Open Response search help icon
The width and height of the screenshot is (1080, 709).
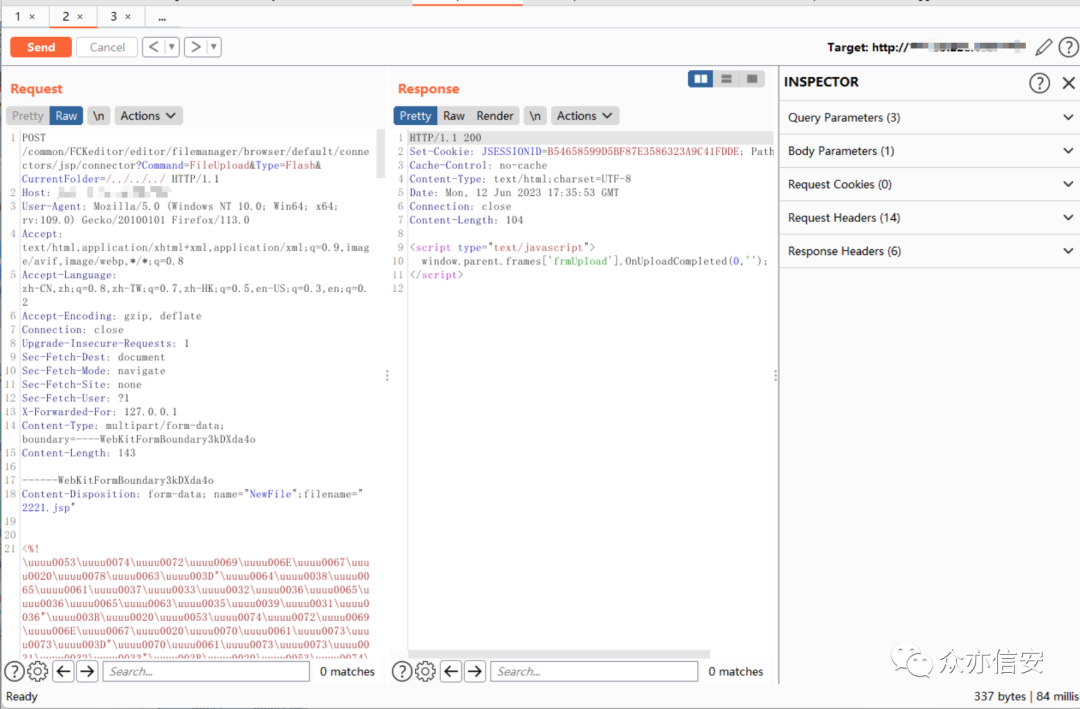[402, 671]
